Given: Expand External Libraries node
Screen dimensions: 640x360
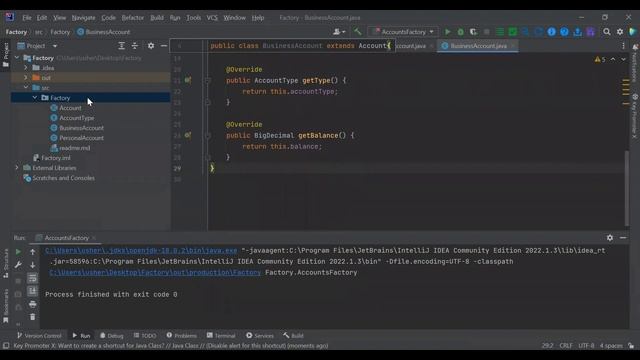Looking at the screenshot, I should coord(17,168).
